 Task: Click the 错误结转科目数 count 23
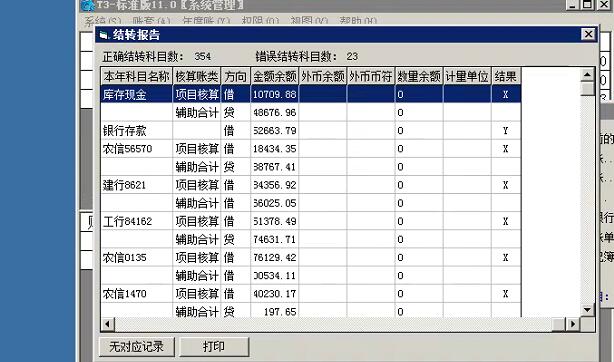pos(352,56)
